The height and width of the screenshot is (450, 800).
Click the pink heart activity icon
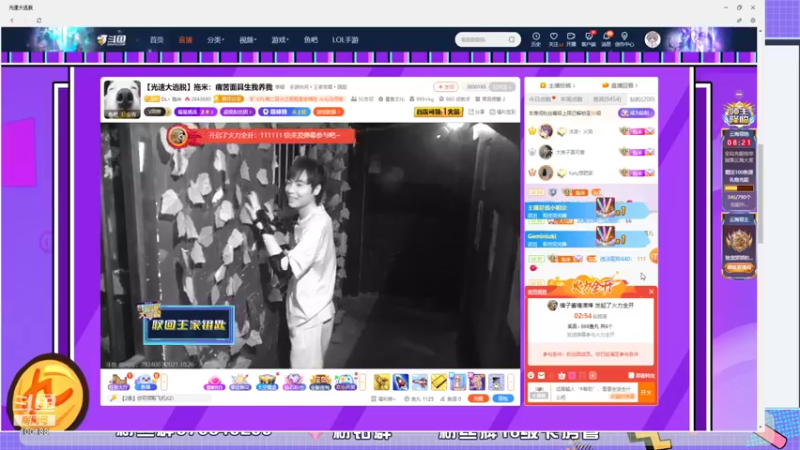click(x=214, y=382)
